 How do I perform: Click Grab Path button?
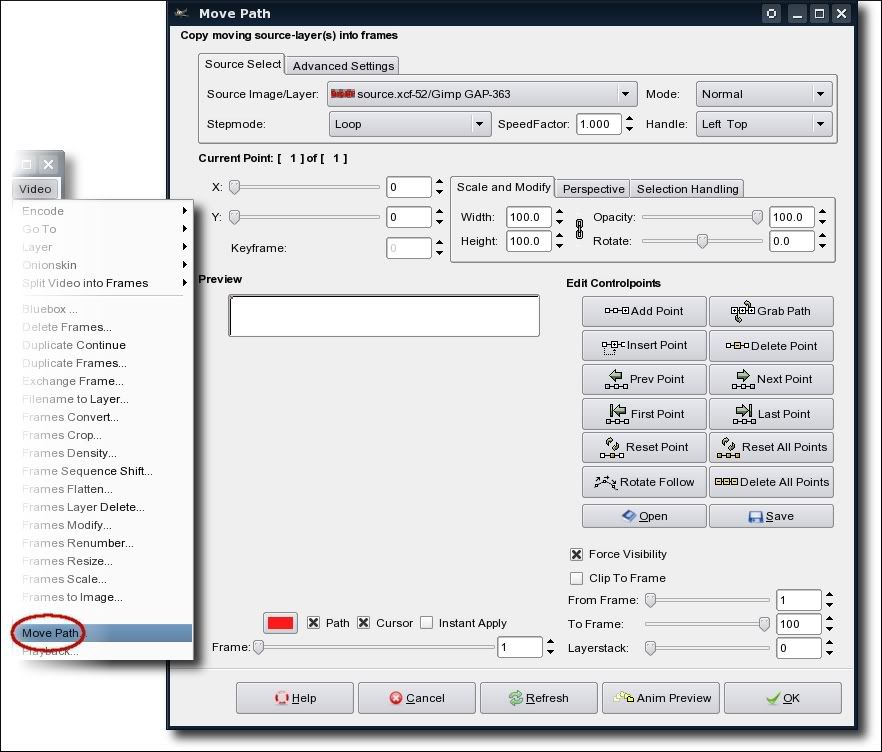point(771,312)
